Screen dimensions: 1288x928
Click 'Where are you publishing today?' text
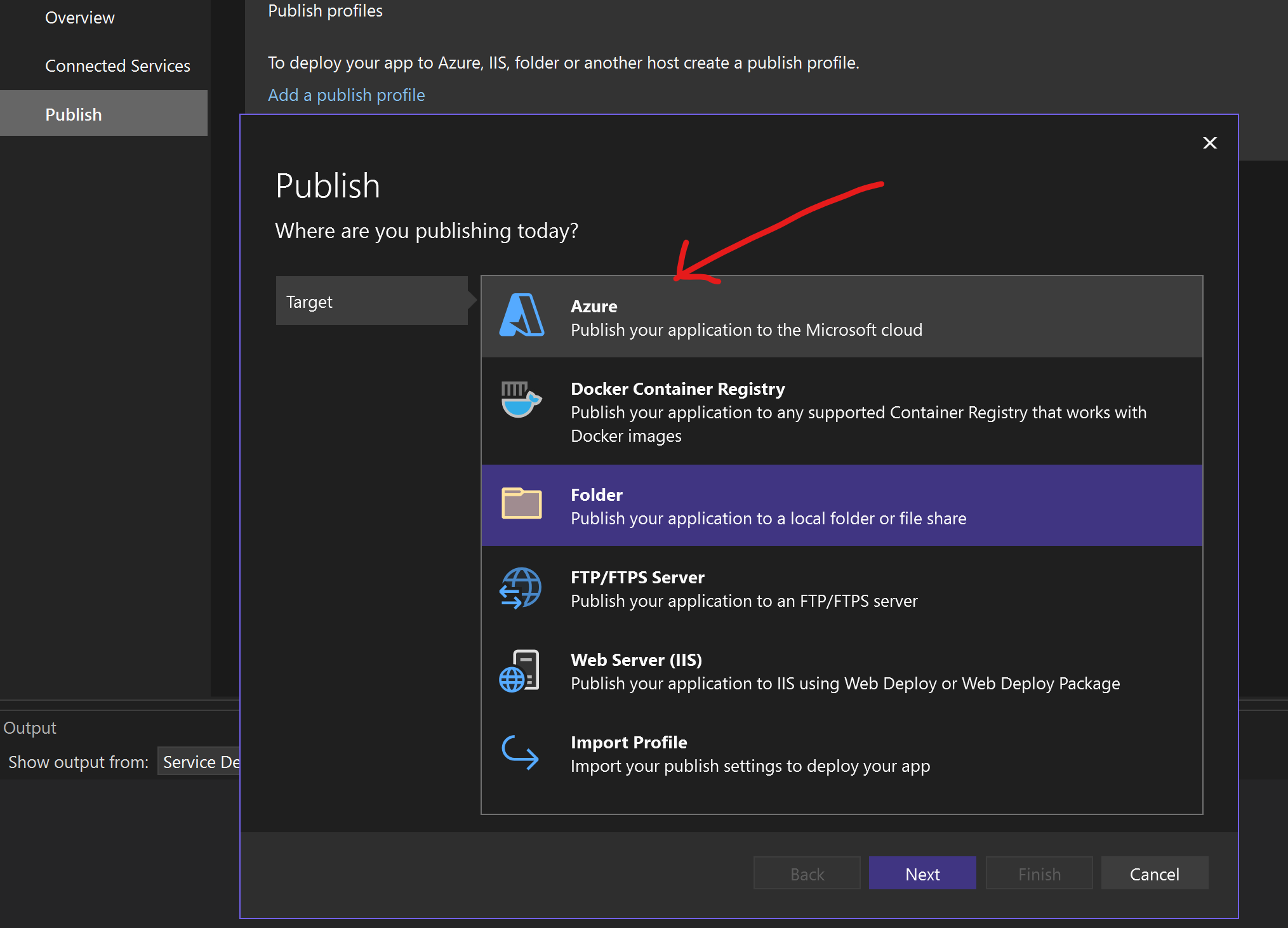427,230
